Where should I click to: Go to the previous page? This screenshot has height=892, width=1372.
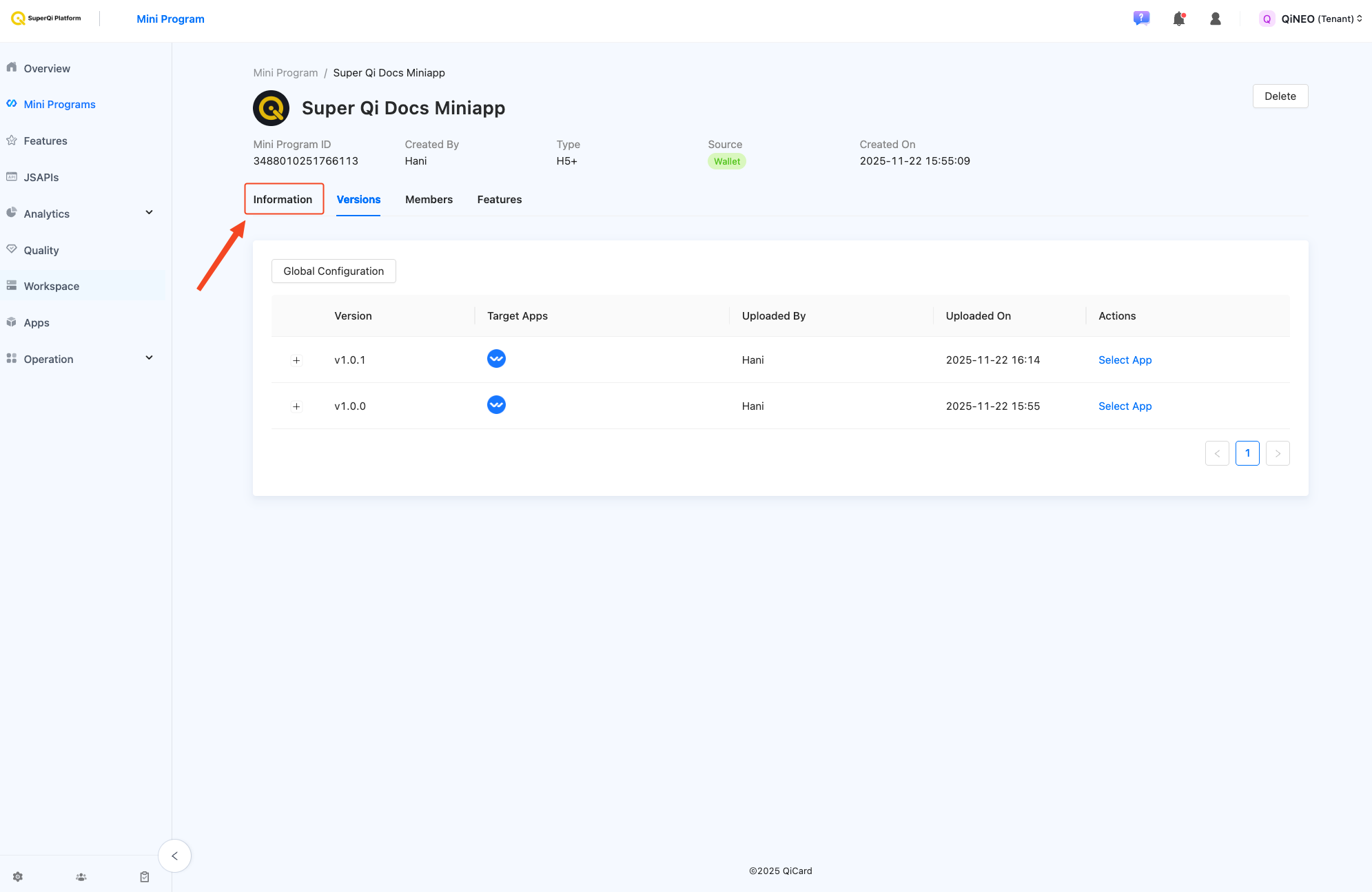click(1217, 453)
